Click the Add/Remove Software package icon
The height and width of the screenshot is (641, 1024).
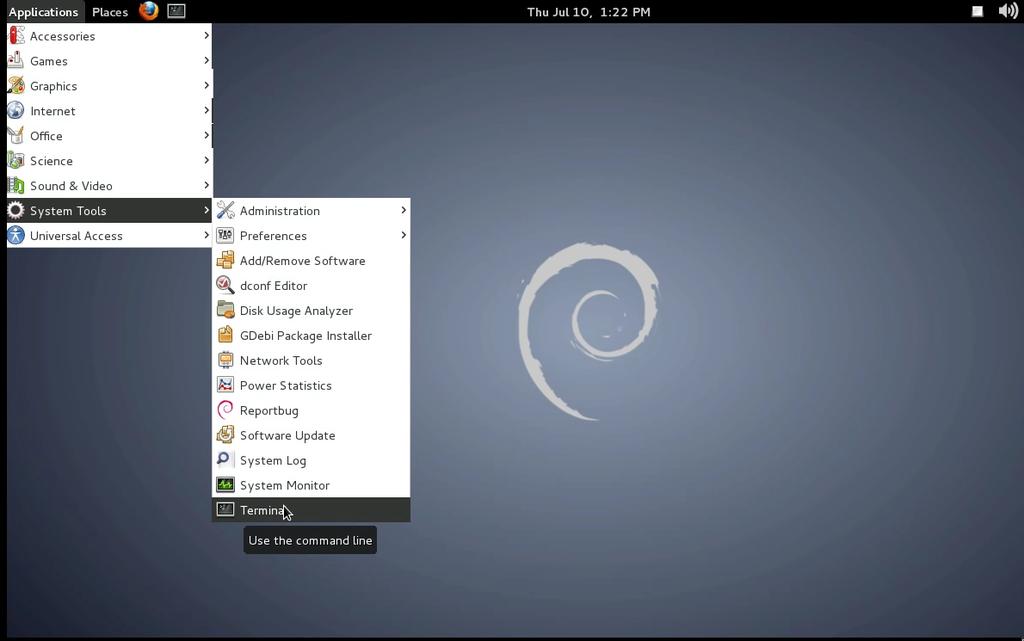click(x=225, y=260)
